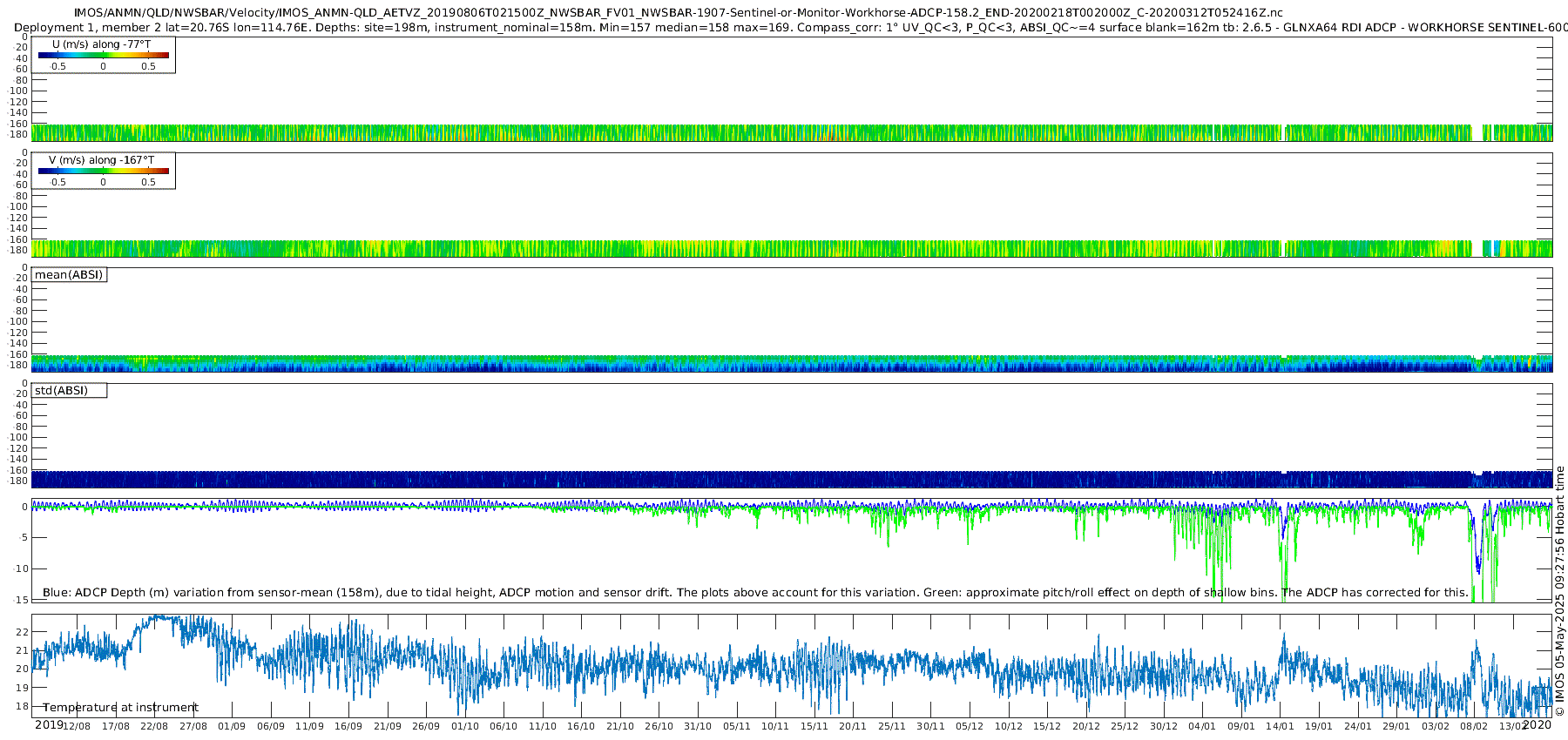The image size is (1568, 740).
Task: Click the mean(ABSI) panel label
Action: [x=69, y=275]
